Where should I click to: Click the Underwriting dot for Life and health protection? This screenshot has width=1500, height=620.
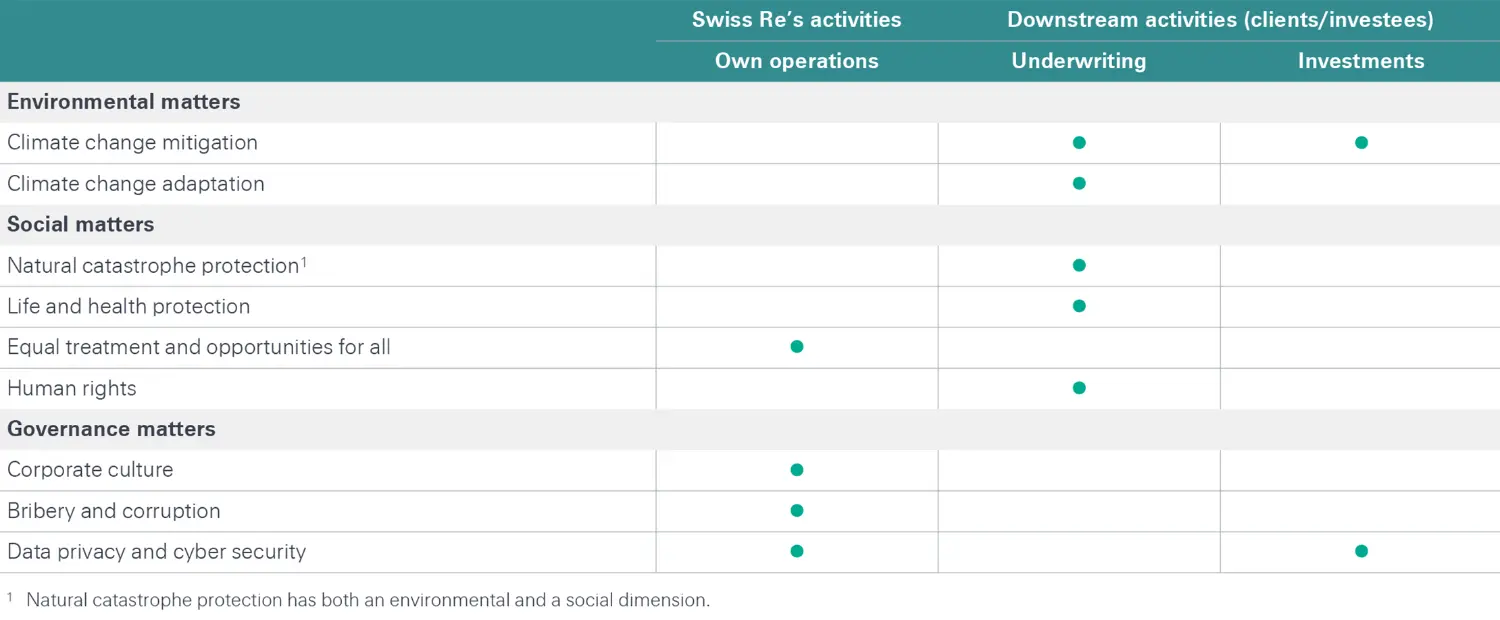point(1079,306)
